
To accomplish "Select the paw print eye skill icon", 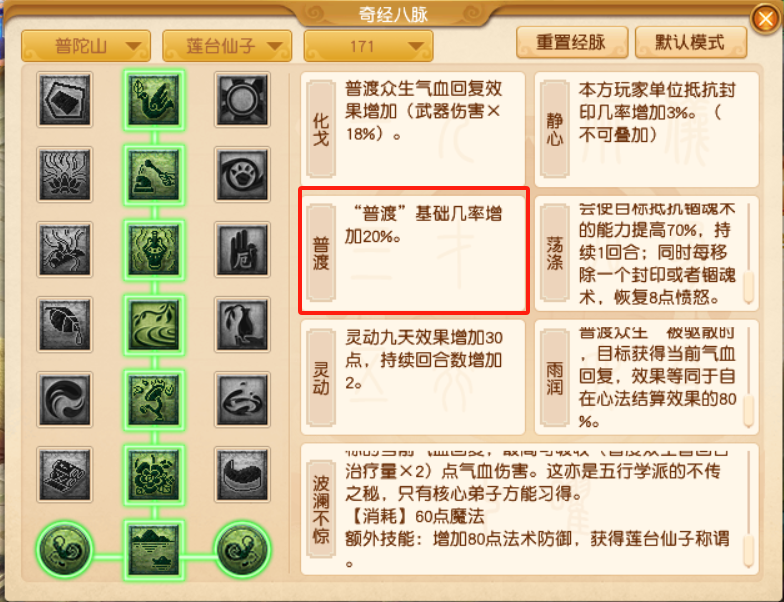I will 242,174.
